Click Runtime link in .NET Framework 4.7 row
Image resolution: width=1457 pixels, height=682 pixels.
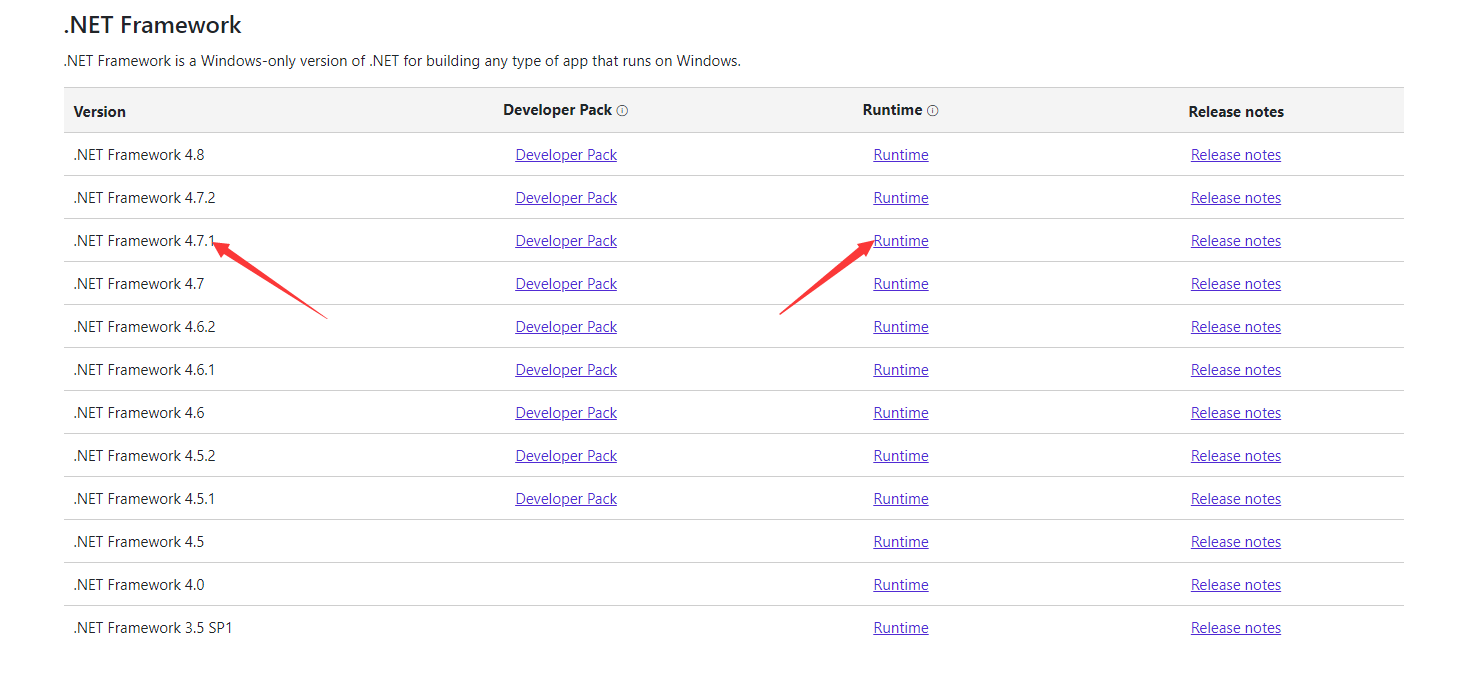pyautogui.click(x=901, y=284)
